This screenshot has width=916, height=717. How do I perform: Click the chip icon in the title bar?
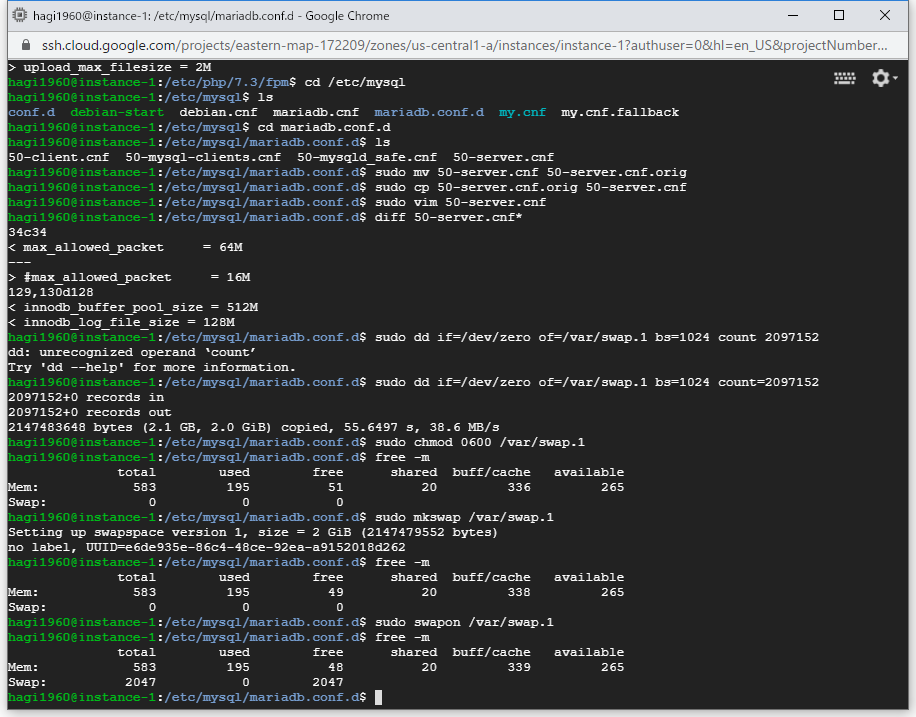pyautogui.click(x=20, y=15)
